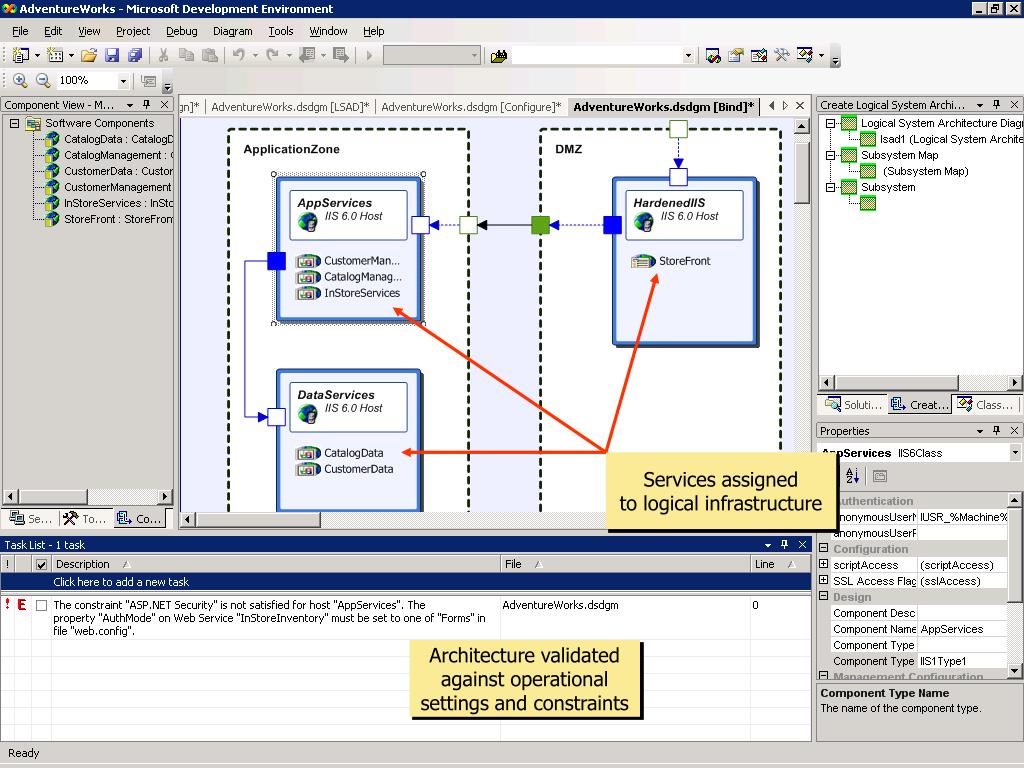1024x768 pixels.
Task: Select lsad1 Logical System Architecture item
Action: (950, 139)
